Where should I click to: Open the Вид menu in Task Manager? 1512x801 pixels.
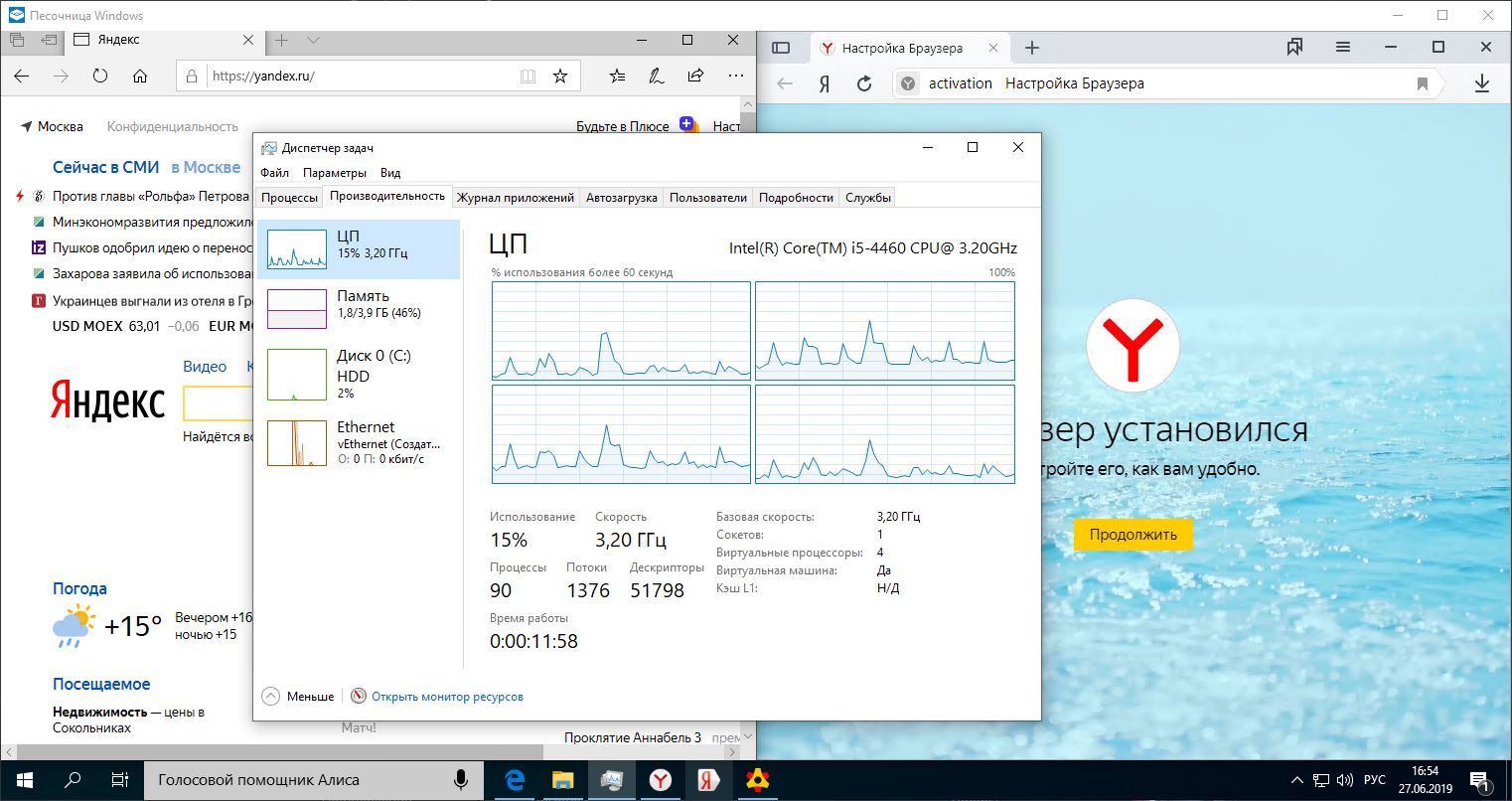[390, 173]
